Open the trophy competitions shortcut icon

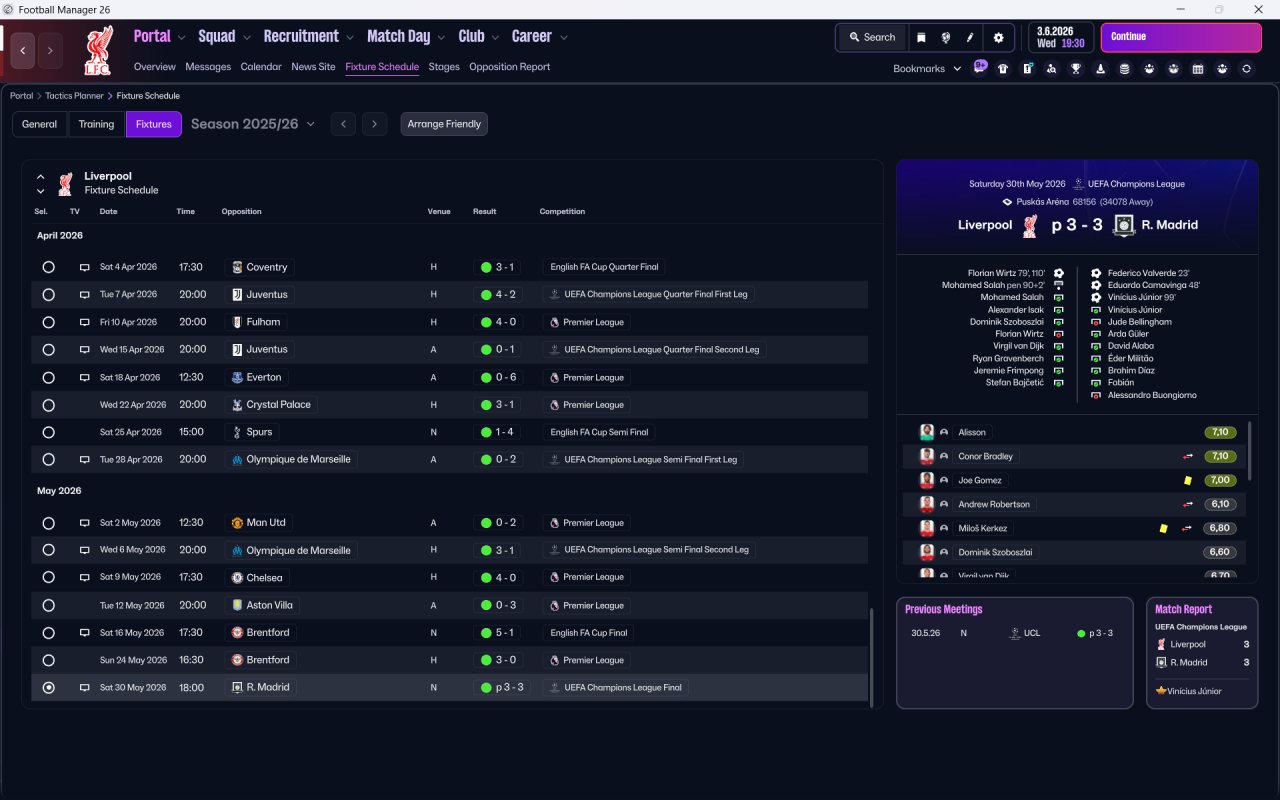[1076, 69]
